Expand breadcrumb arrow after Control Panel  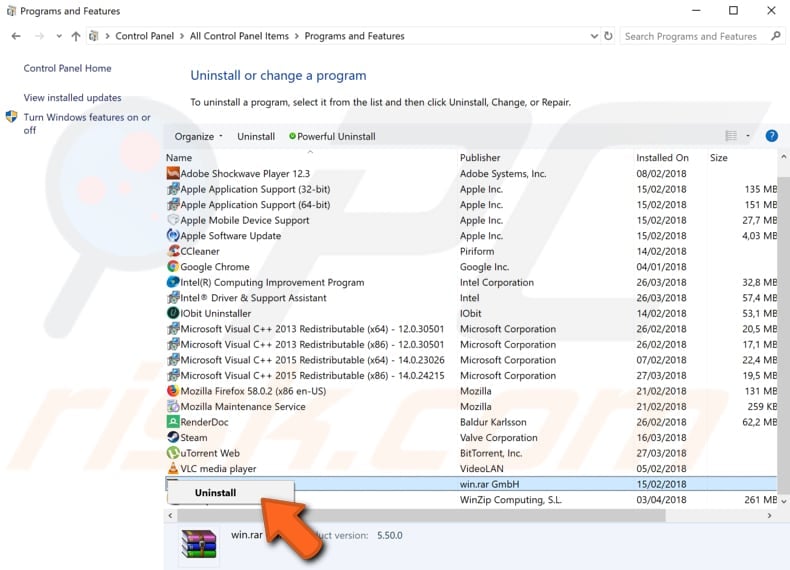[x=182, y=36]
